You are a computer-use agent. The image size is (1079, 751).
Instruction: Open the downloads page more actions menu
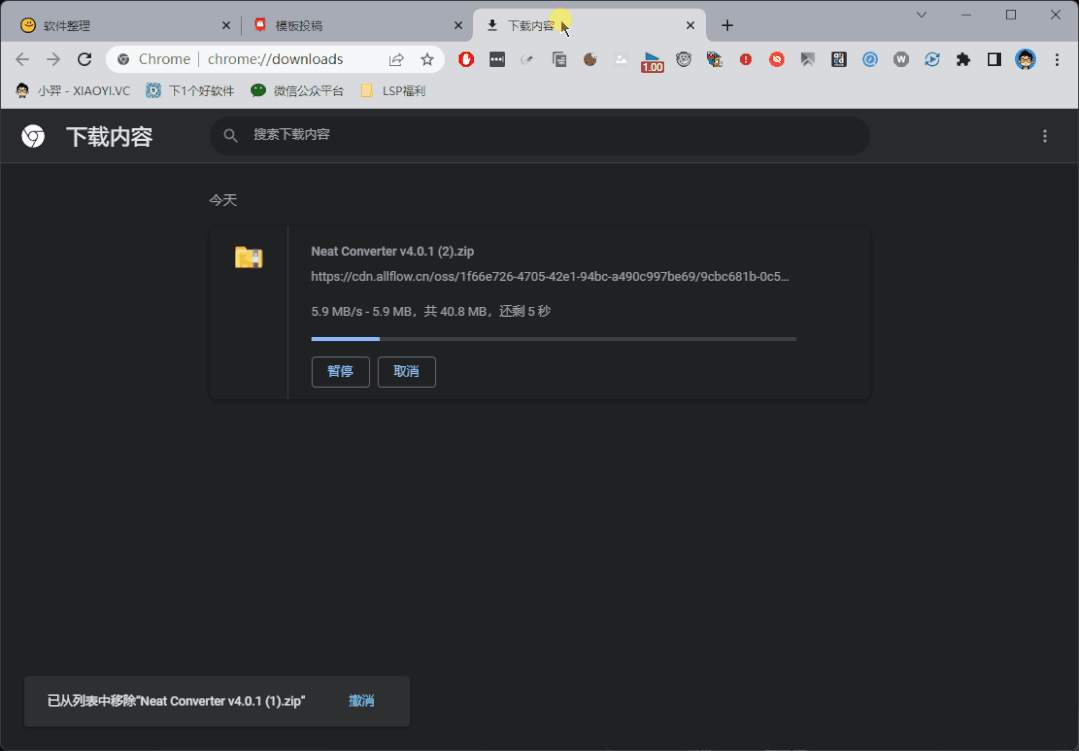click(1045, 136)
